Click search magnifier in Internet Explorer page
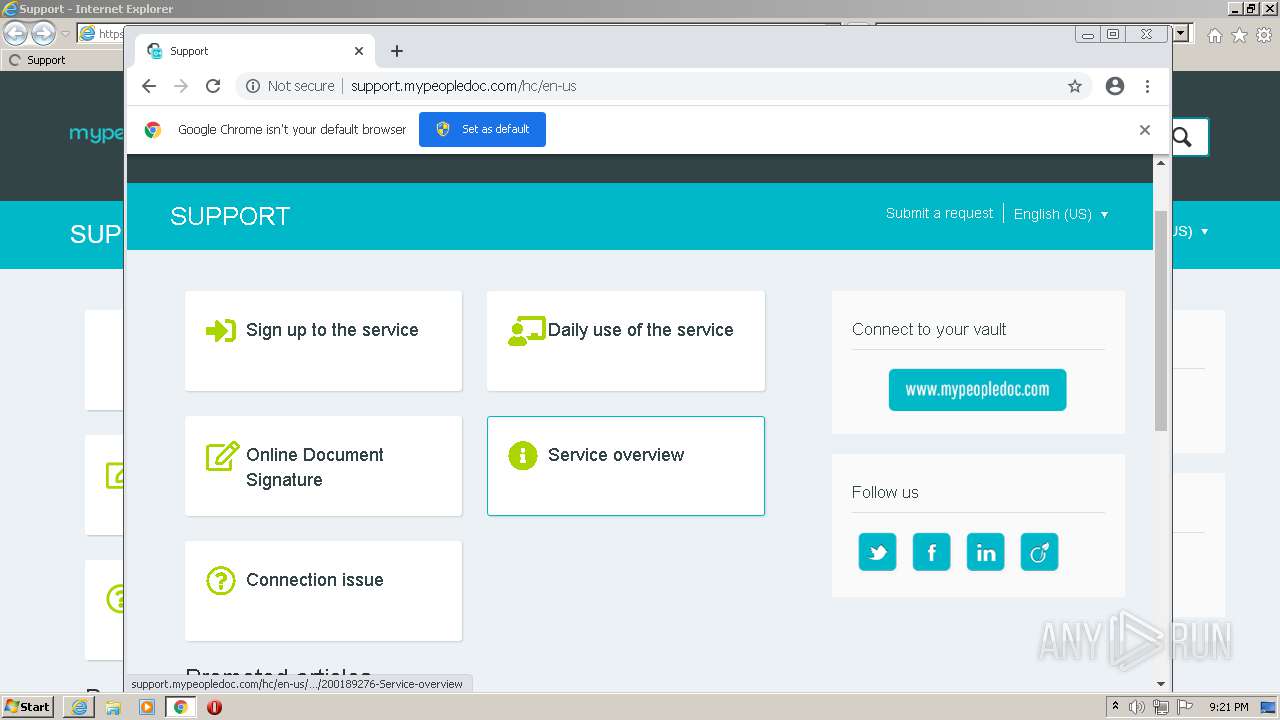The height and width of the screenshot is (720, 1280). 1183,137
